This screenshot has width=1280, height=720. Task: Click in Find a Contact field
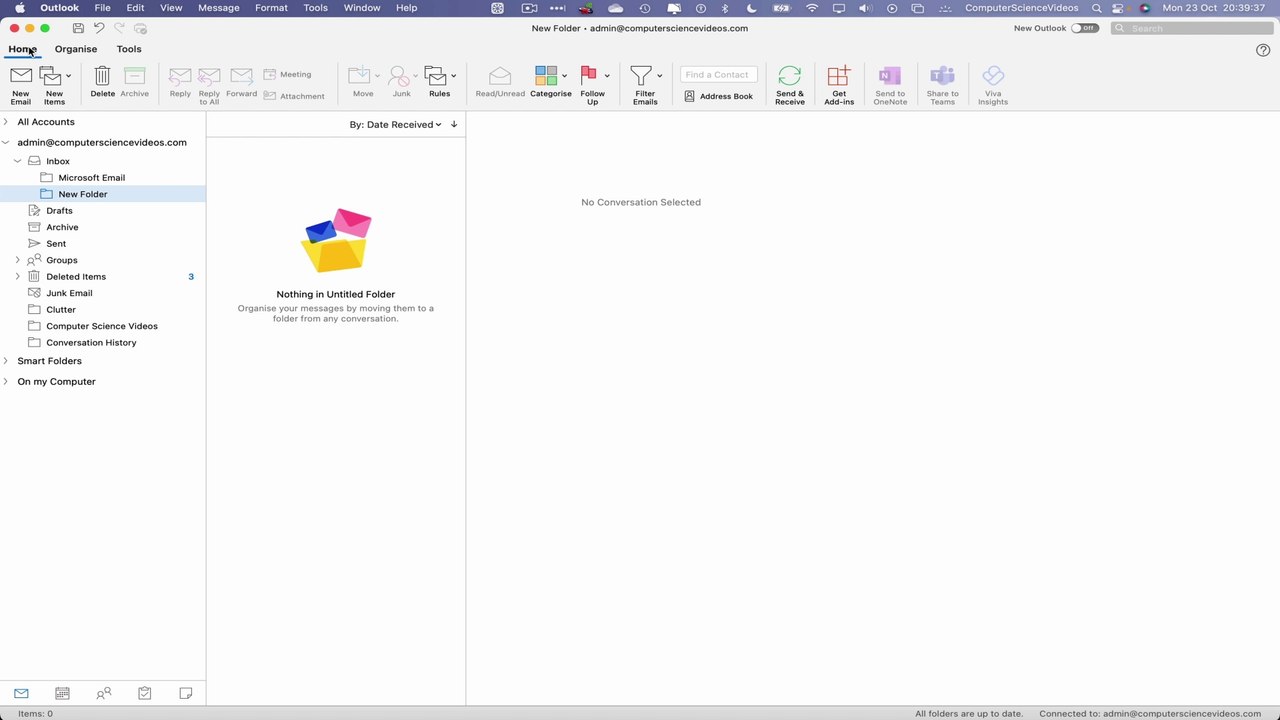(718, 74)
